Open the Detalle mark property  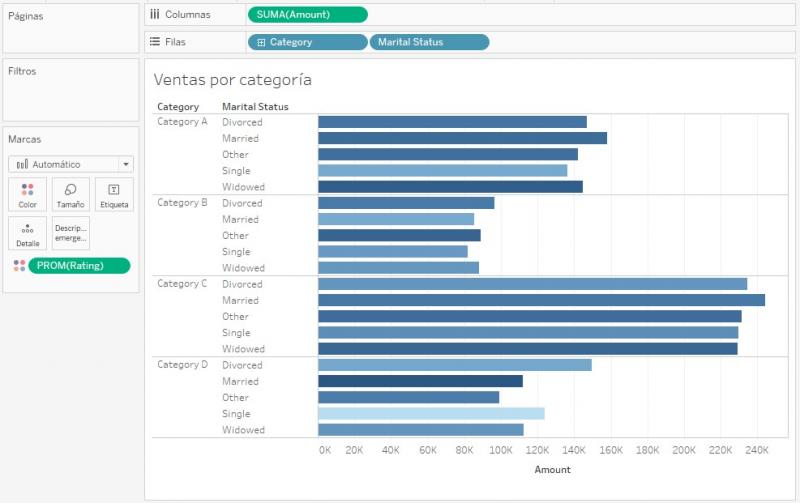point(28,233)
